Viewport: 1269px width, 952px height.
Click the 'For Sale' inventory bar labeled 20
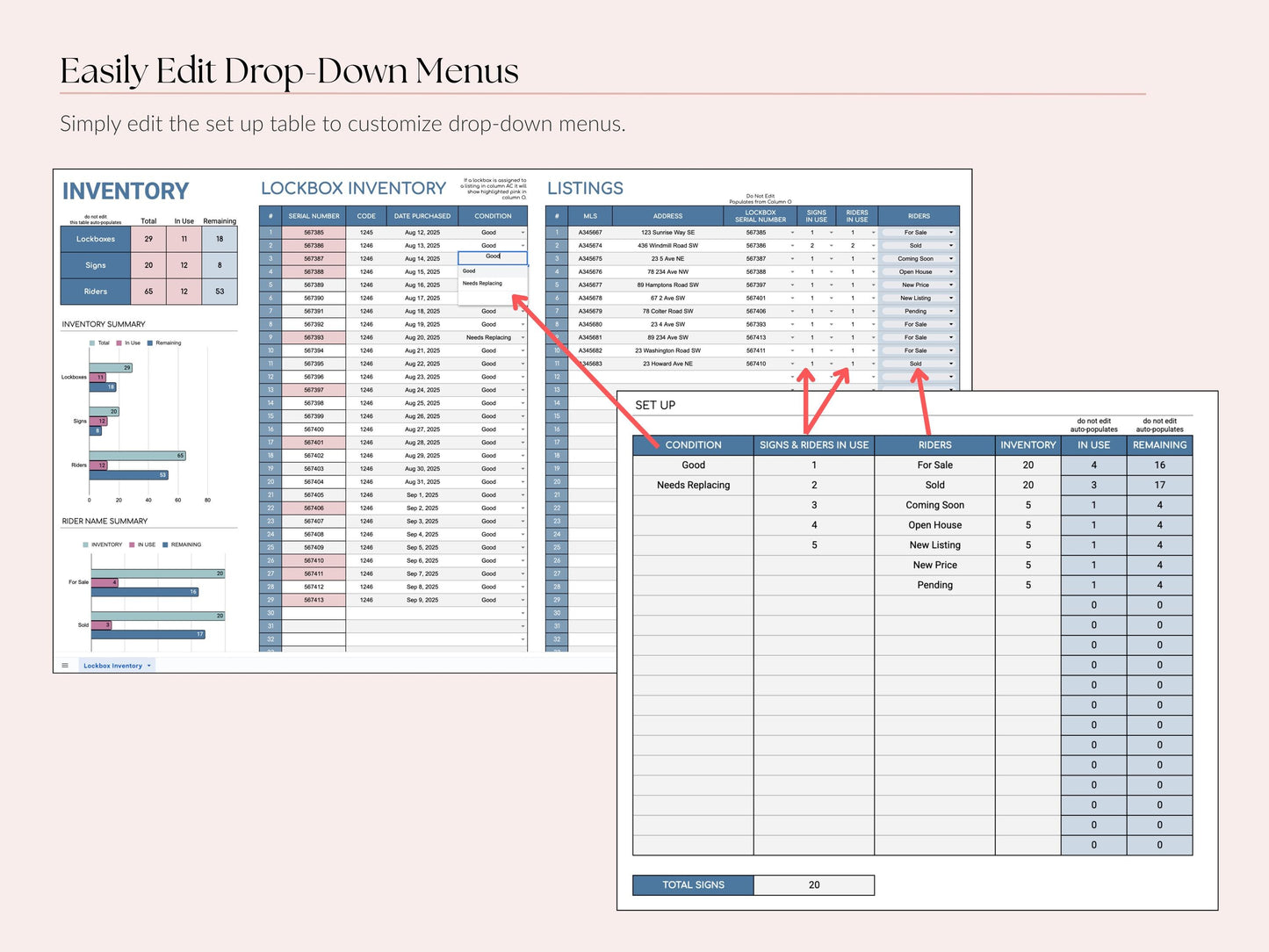point(158,573)
